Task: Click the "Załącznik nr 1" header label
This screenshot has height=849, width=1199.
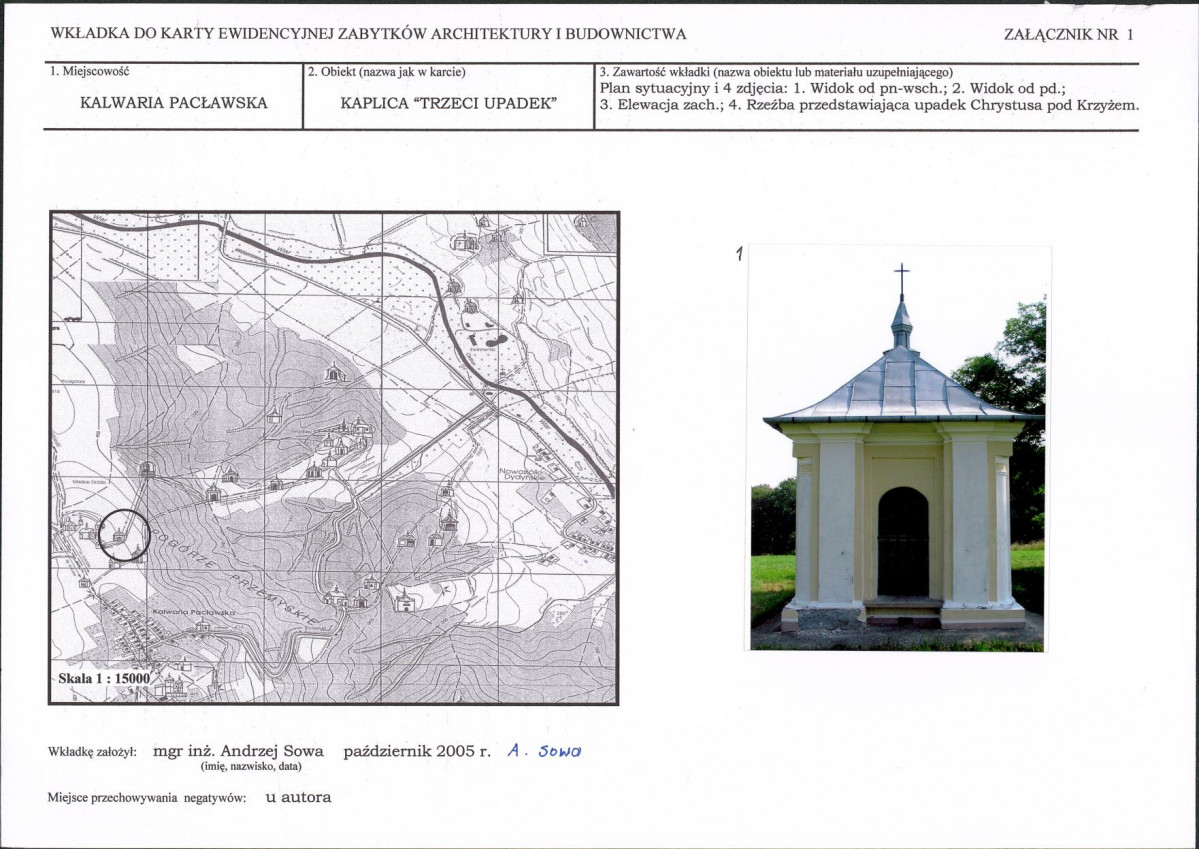Action: pos(1068,34)
